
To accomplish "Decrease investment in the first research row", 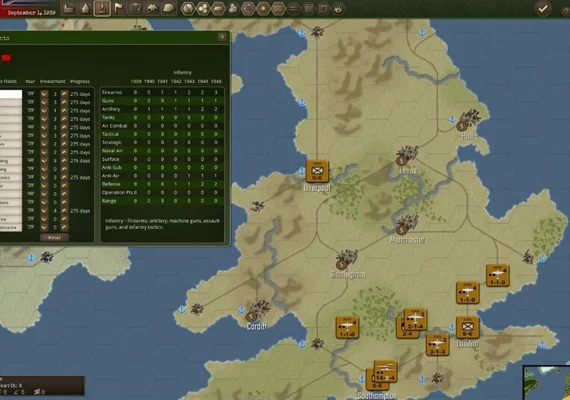I will click(44, 94).
